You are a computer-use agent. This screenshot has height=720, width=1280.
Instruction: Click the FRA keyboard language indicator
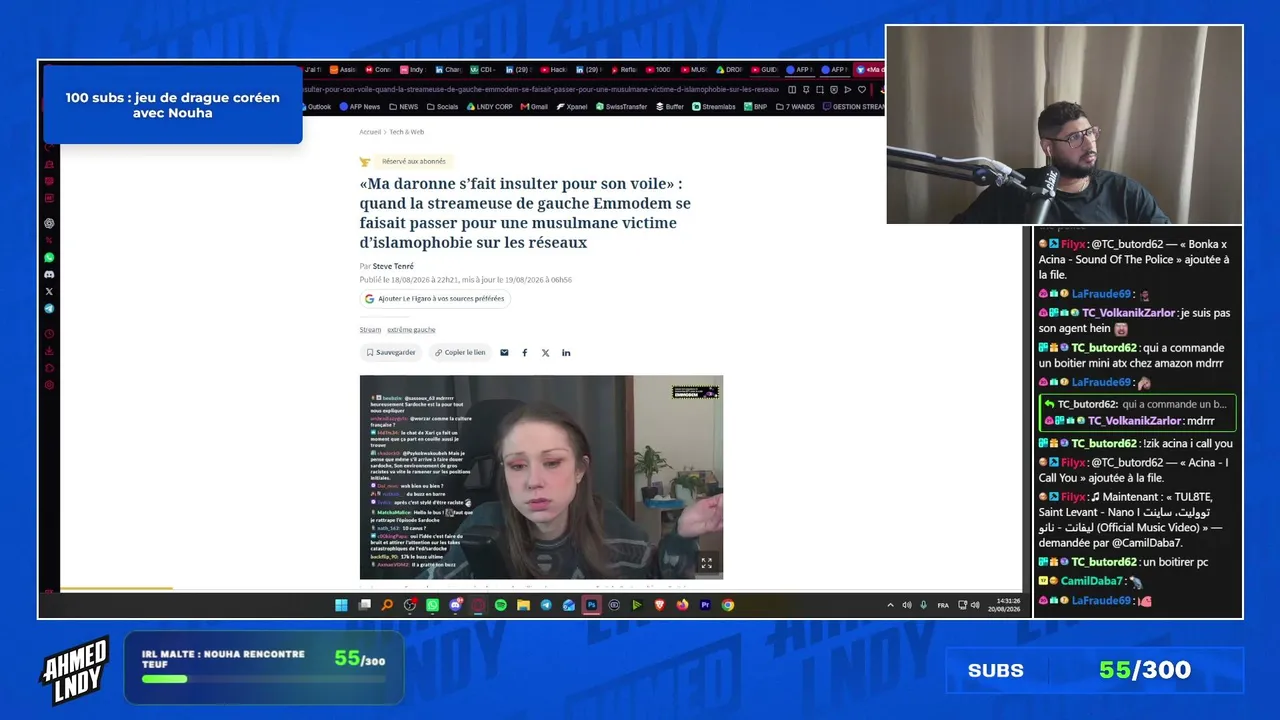tap(943, 605)
